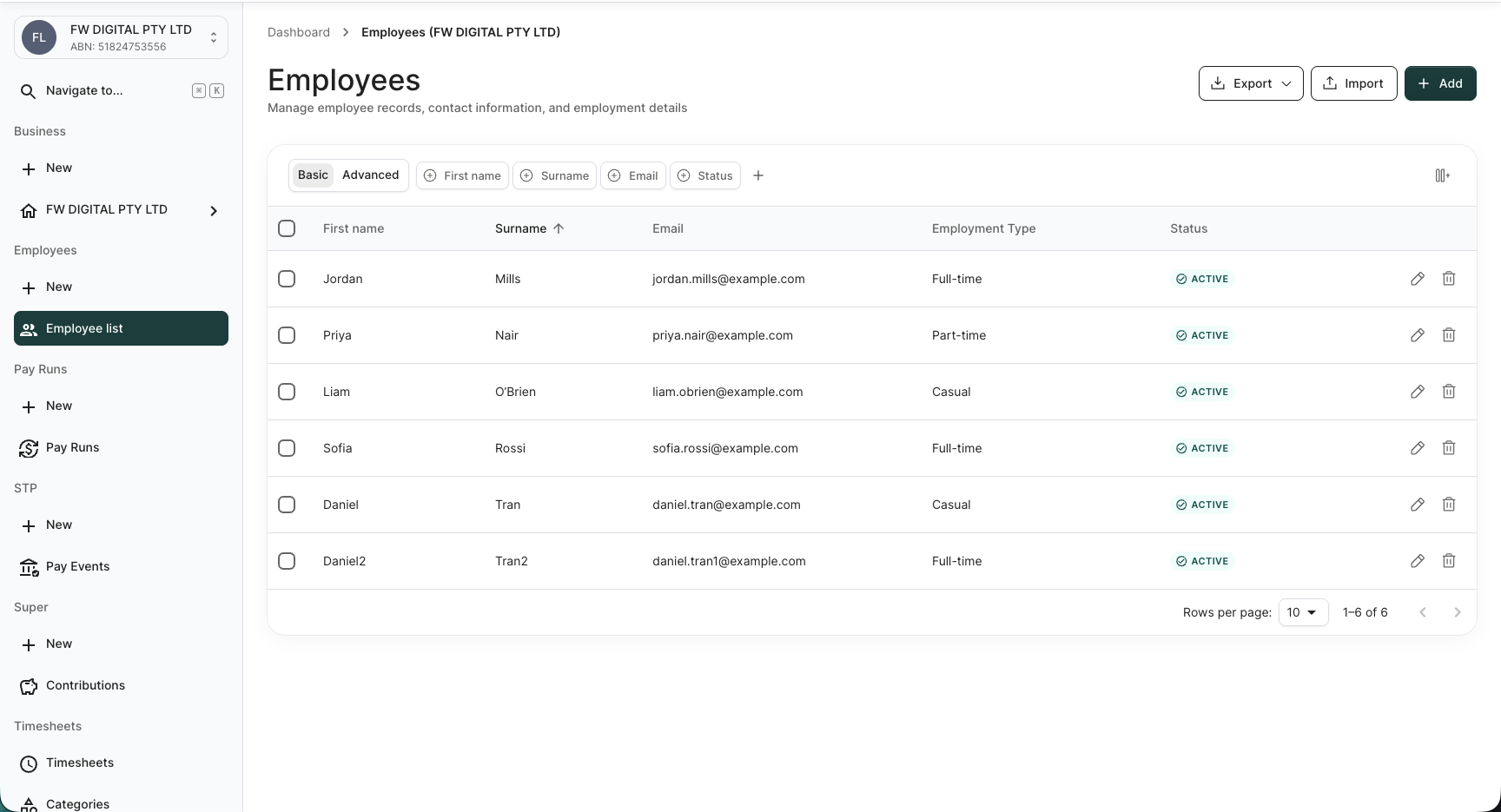Switch to Advanced filter mode
This screenshot has height=812, width=1501.
click(x=370, y=175)
